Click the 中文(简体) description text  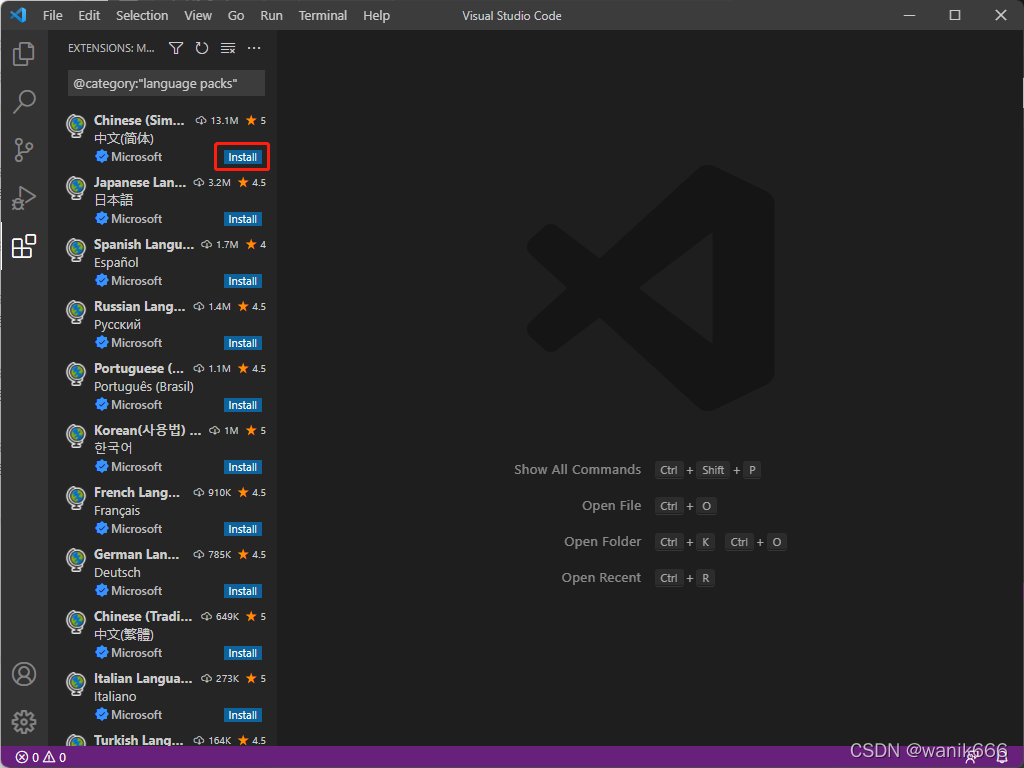124,138
